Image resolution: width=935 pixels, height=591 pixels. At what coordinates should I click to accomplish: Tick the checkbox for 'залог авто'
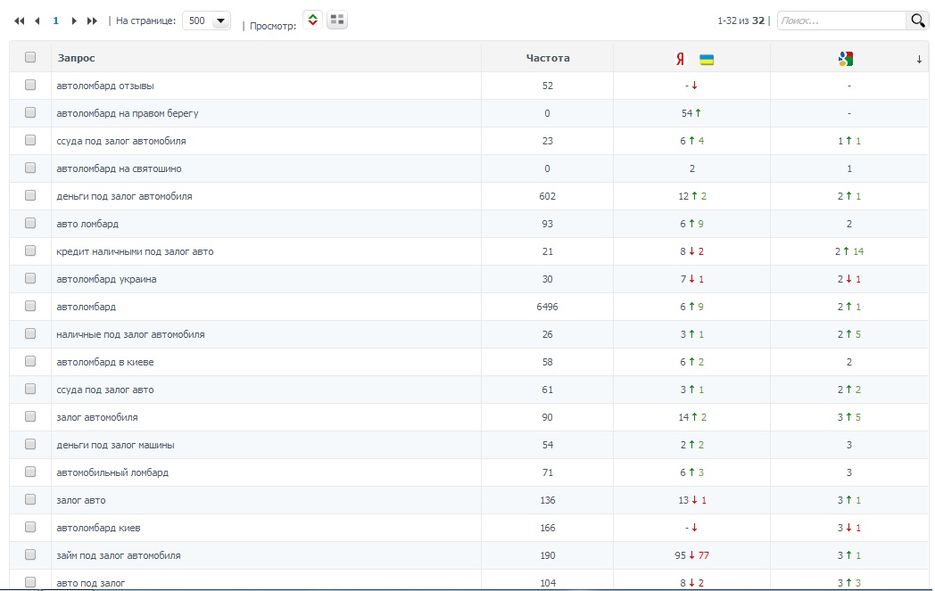click(30, 500)
